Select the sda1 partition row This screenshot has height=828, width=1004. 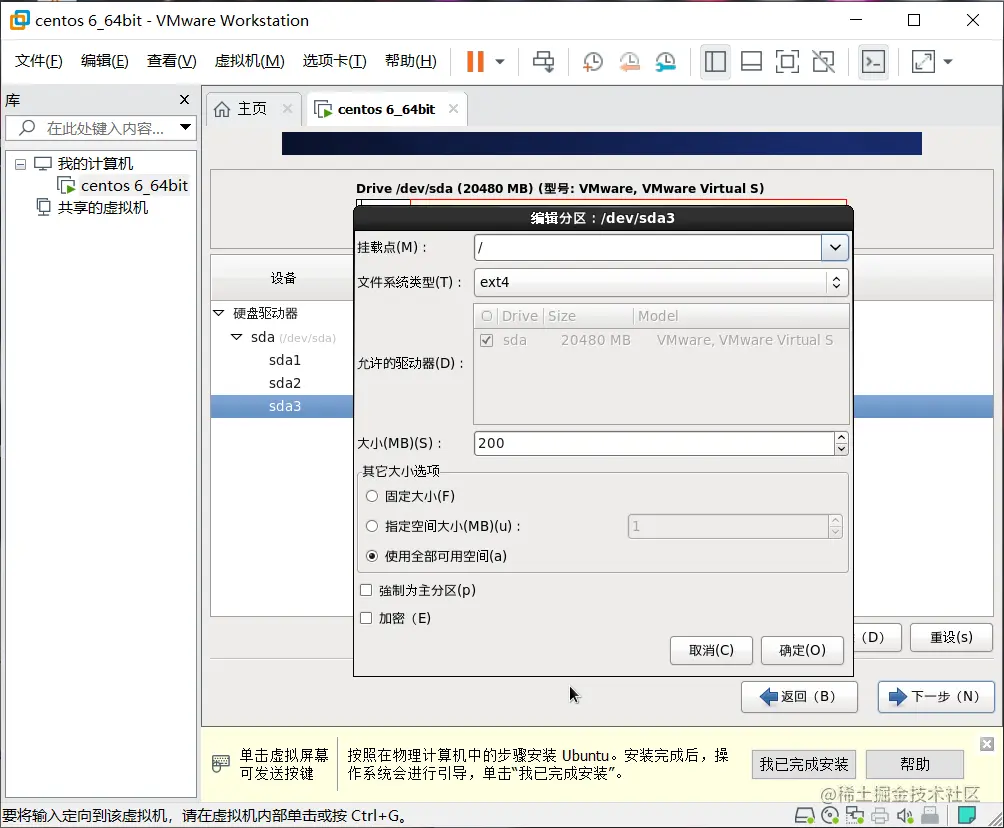[284, 360]
